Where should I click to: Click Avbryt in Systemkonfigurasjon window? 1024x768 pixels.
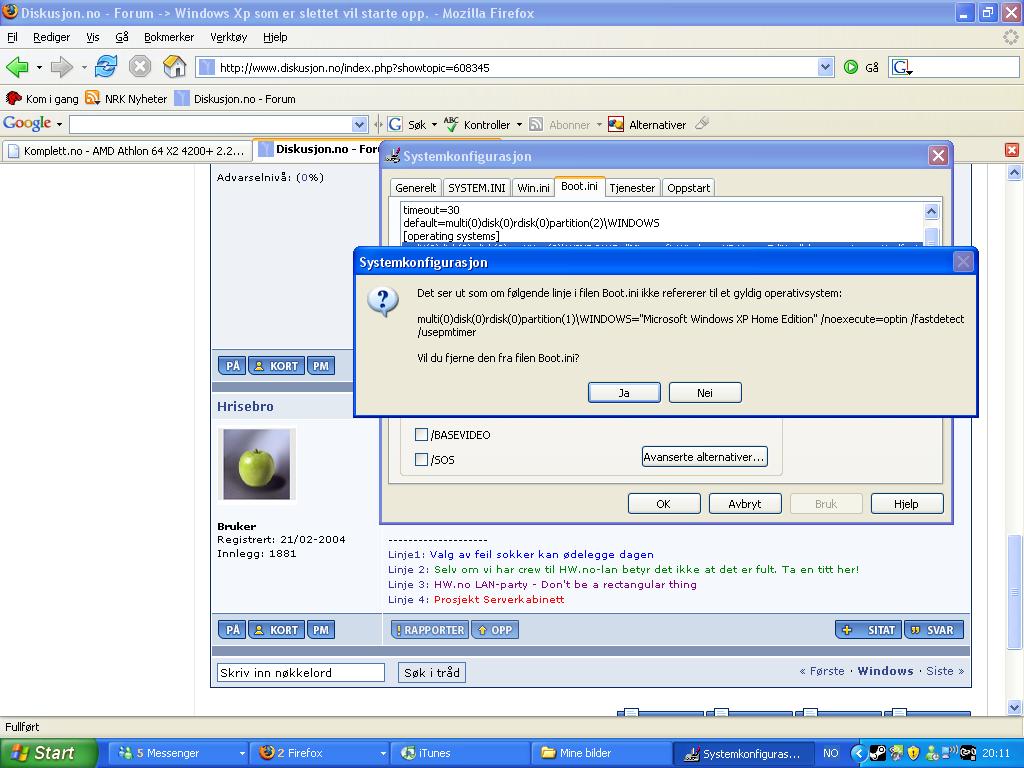pos(745,504)
